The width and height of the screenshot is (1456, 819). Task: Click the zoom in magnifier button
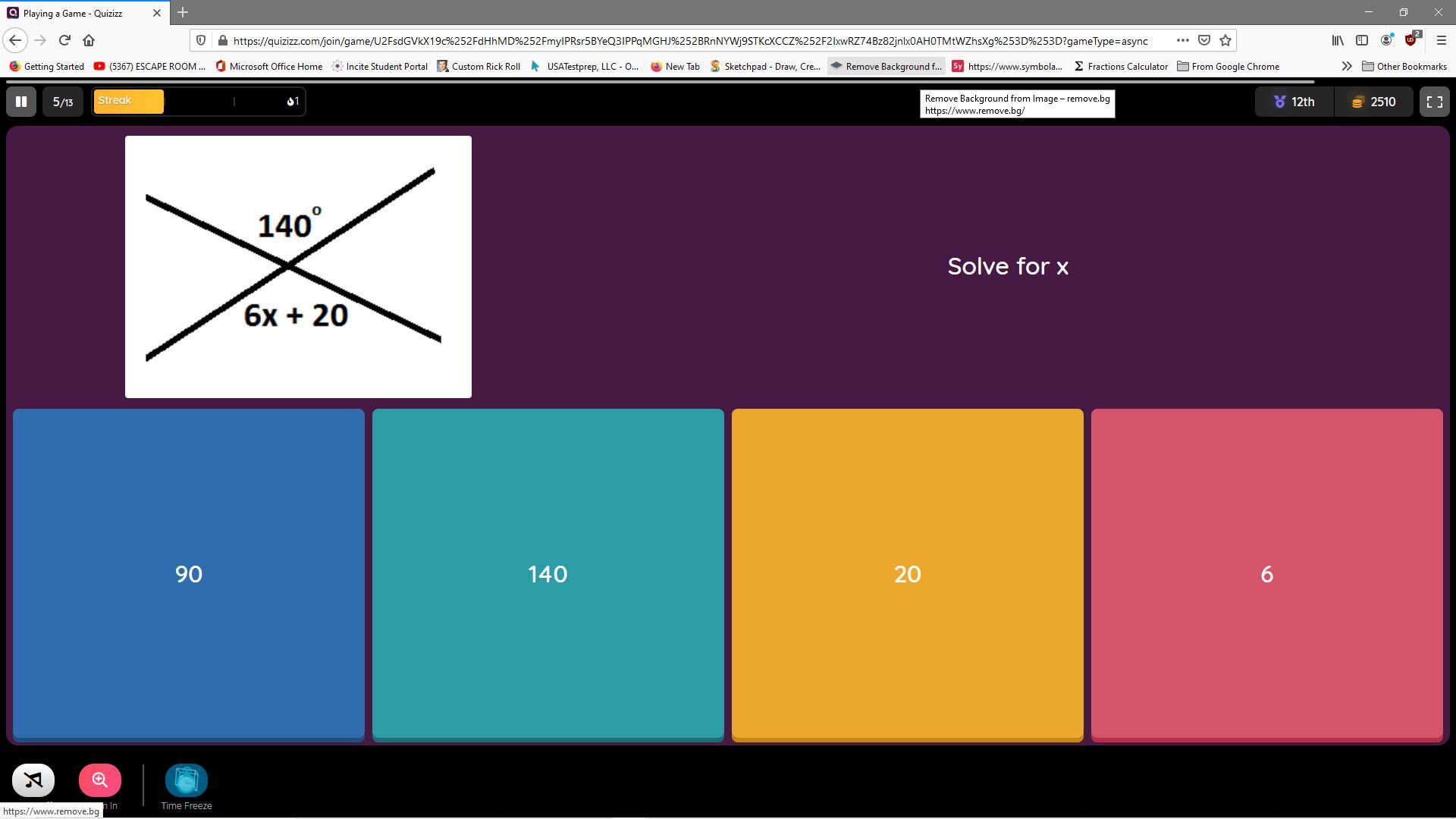(100, 780)
